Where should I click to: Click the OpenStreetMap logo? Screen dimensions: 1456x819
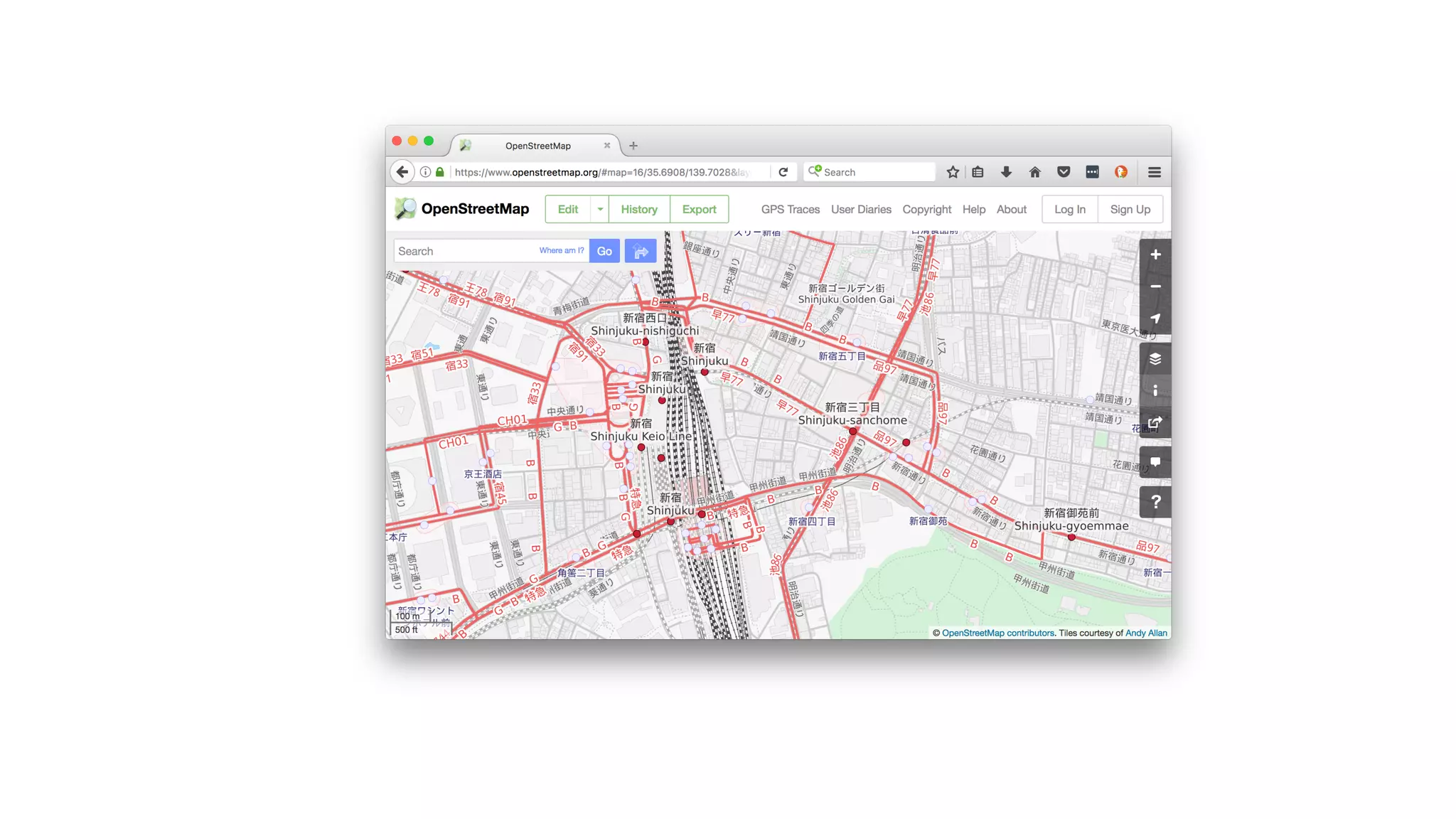tap(462, 209)
